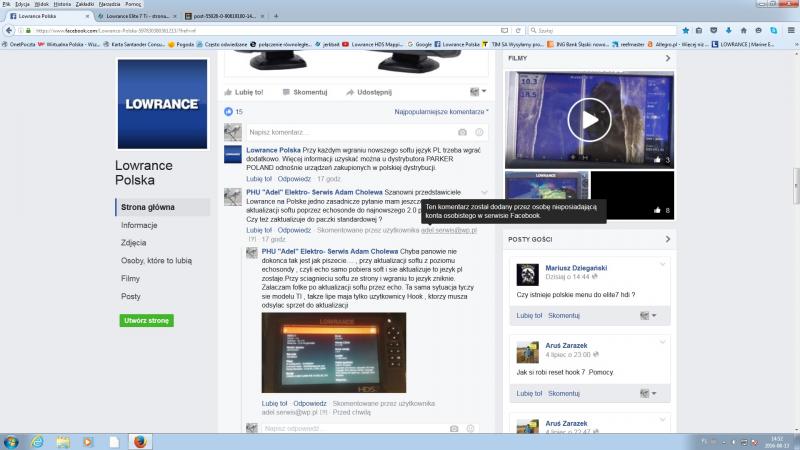Click the green Utwórz stronę button
This screenshot has height=450, width=800.
pyautogui.click(x=146, y=320)
